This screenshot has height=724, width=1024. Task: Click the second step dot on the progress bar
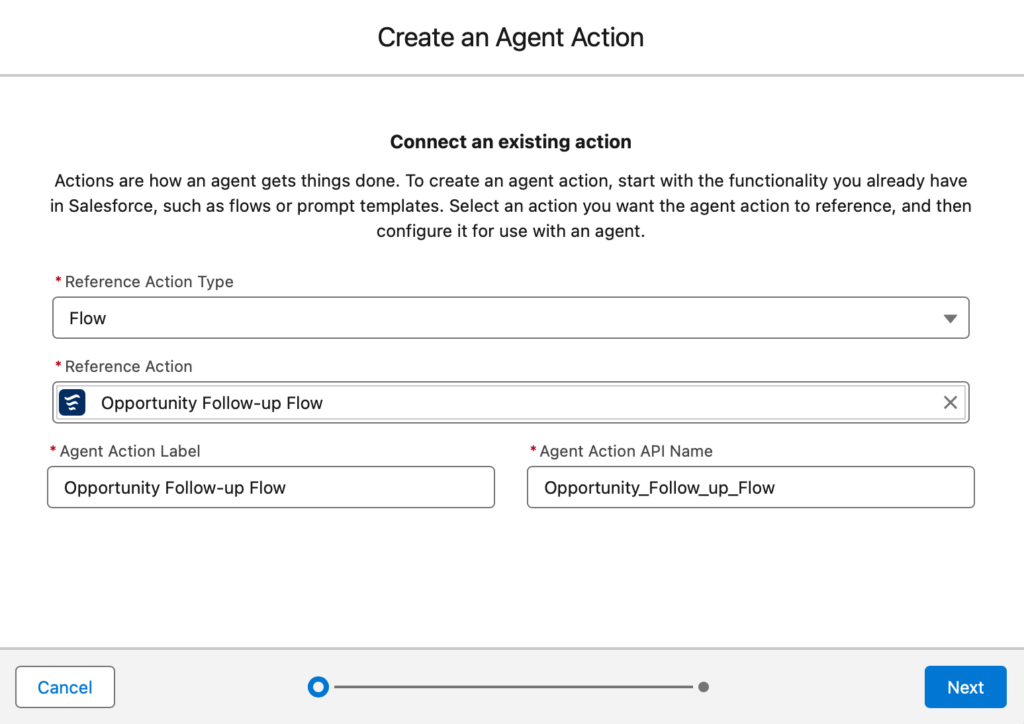[x=703, y=687]
